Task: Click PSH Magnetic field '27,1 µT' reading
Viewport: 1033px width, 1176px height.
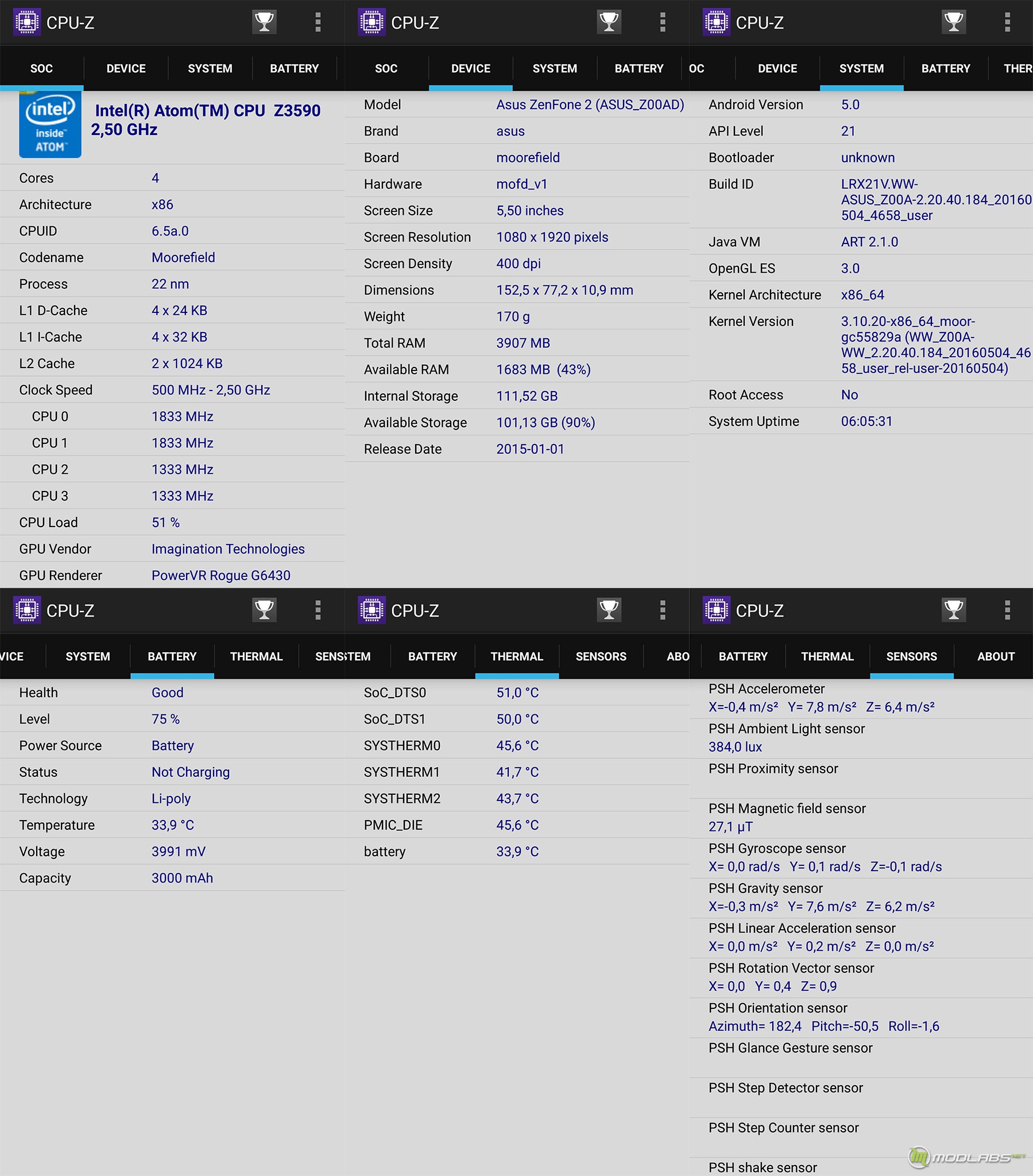Action: coord(730,827)
